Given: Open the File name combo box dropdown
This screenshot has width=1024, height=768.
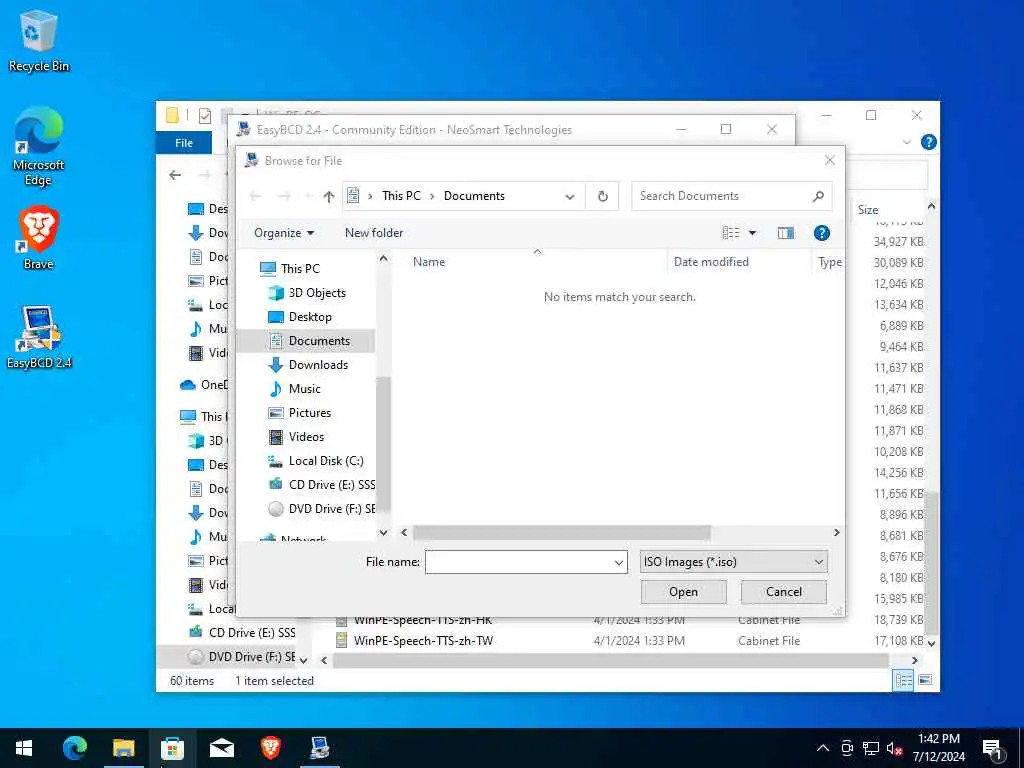Looking at the screenshot, I should point(618,562).
